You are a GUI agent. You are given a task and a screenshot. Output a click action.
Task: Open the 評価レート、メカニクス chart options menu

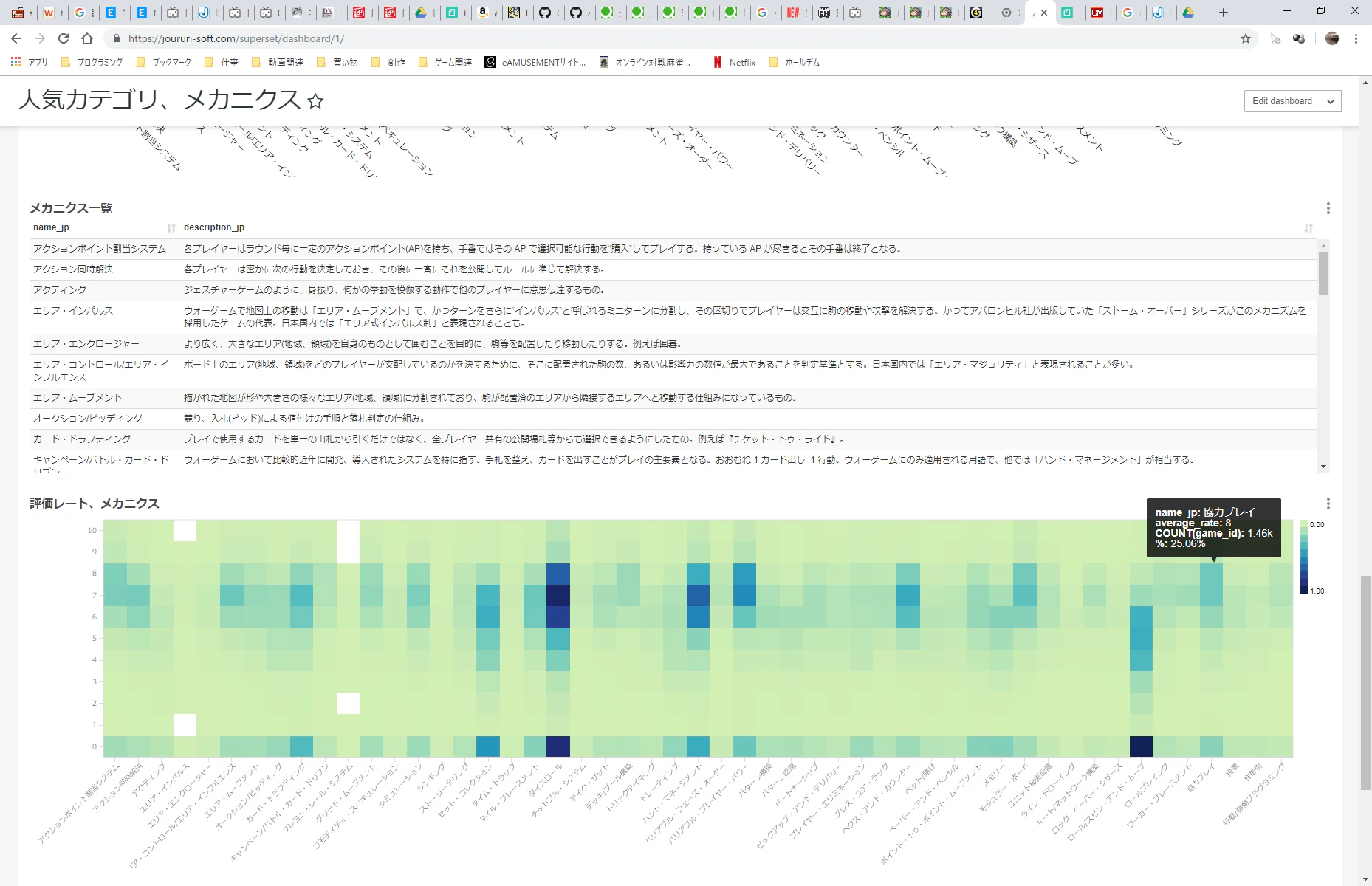1328,504
